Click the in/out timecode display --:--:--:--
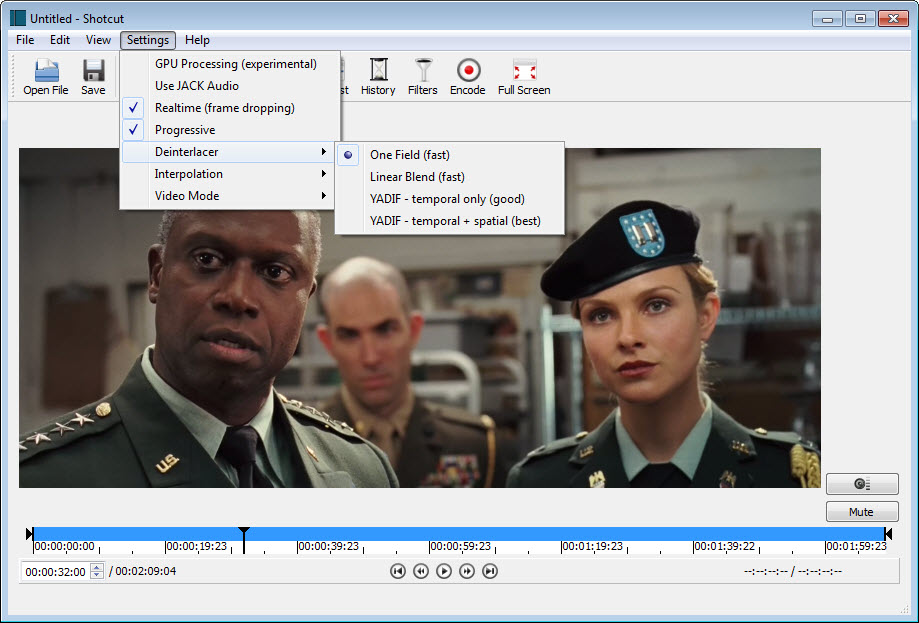This screenshot has height=623, width=919. (792, 571)
